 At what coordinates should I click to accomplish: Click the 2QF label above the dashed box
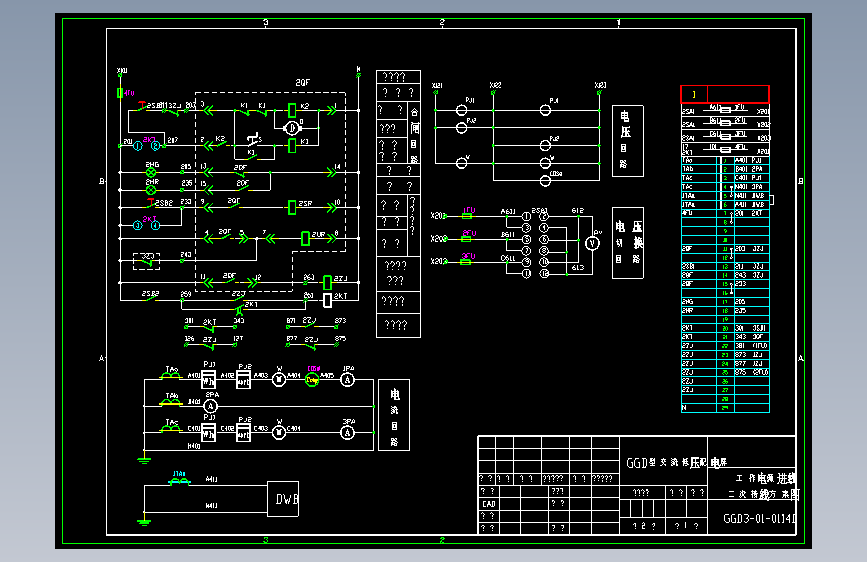[x=302, y=82]
